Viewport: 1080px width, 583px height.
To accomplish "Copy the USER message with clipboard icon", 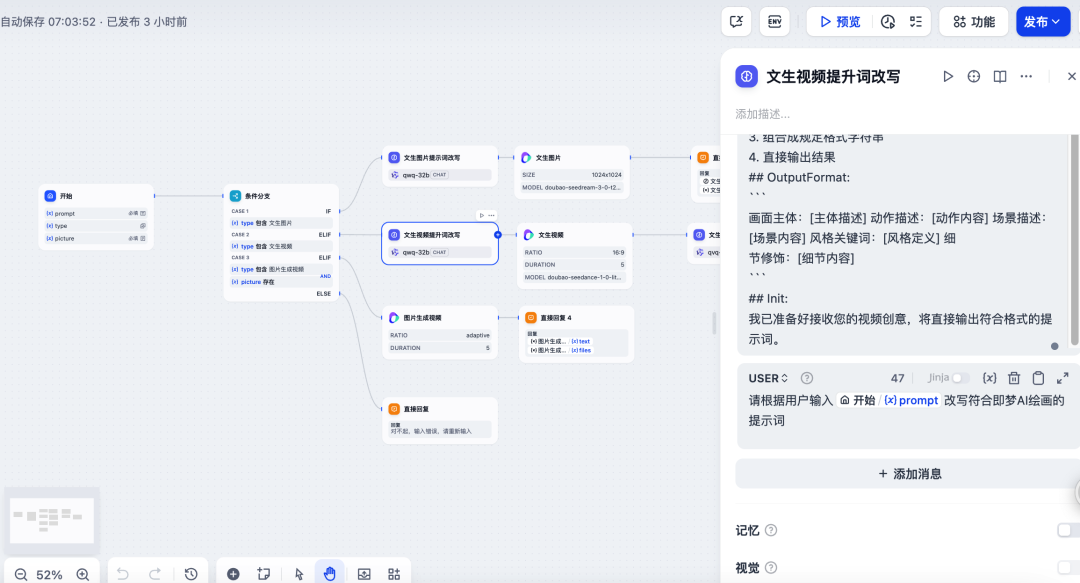I will [x=1038, y=378].
